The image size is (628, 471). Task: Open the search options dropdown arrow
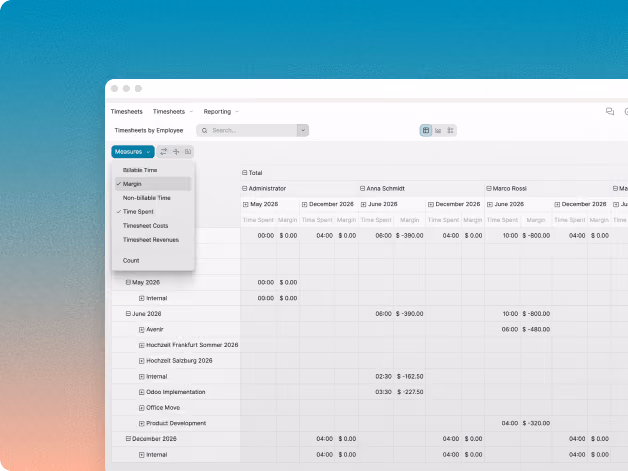[303, 130]
